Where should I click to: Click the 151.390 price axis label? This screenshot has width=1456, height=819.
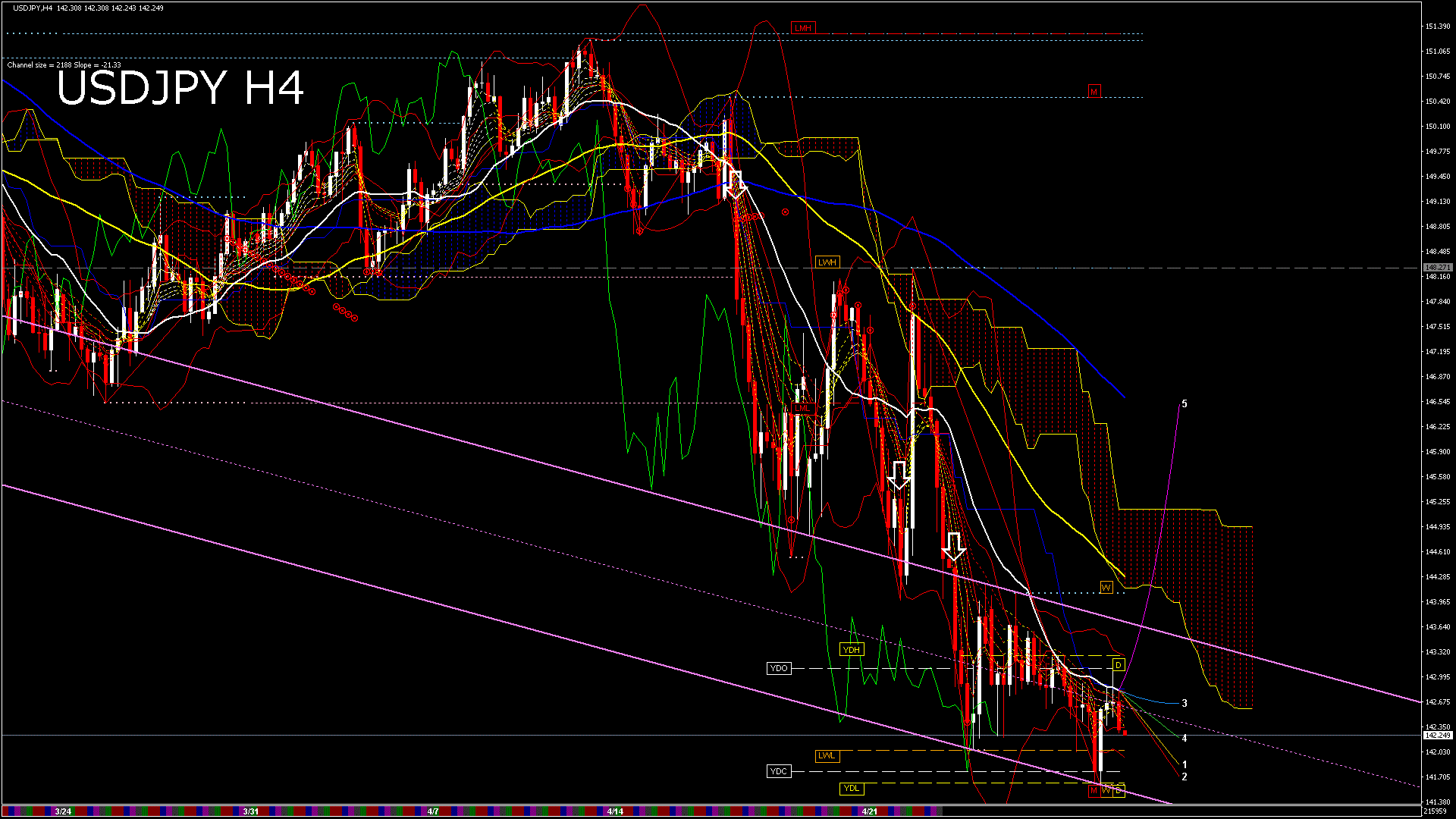tap(1437, 27)
